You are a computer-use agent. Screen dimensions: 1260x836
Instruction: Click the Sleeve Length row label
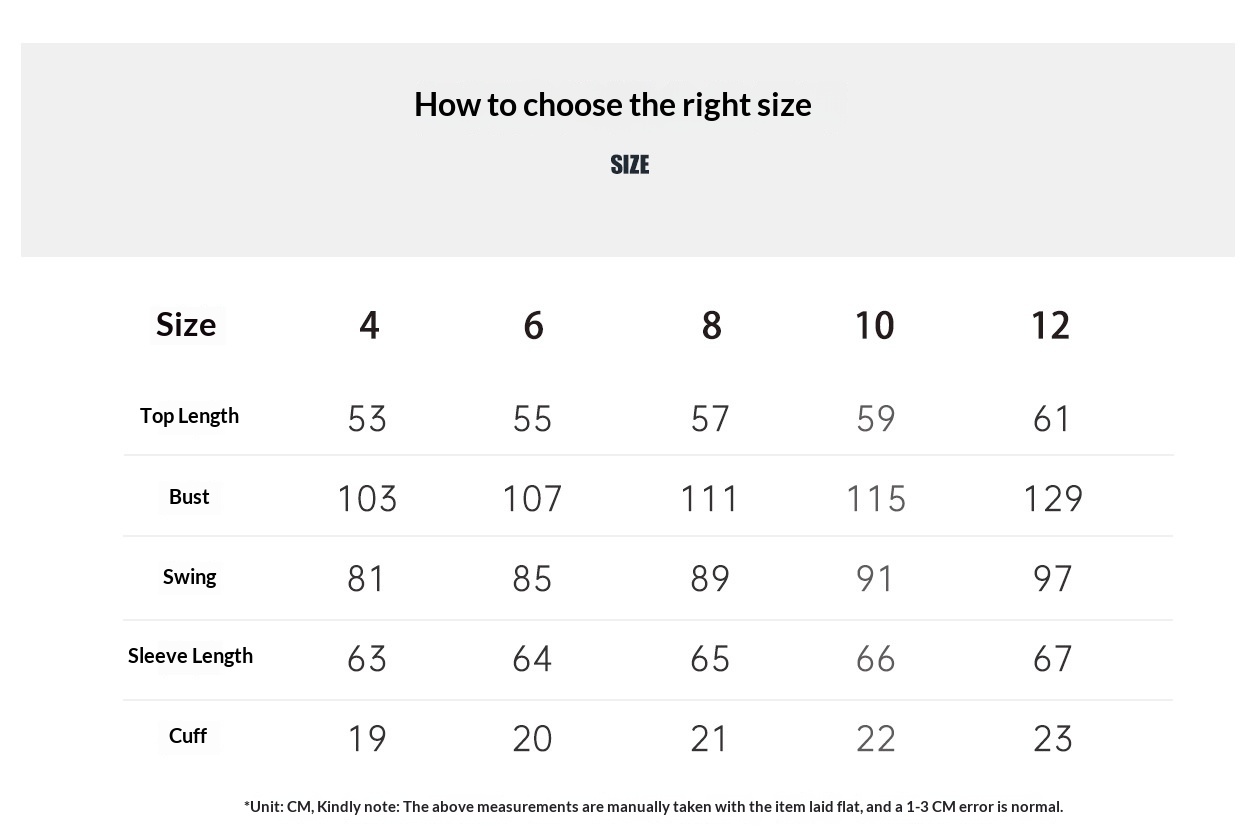coord(190,656)
